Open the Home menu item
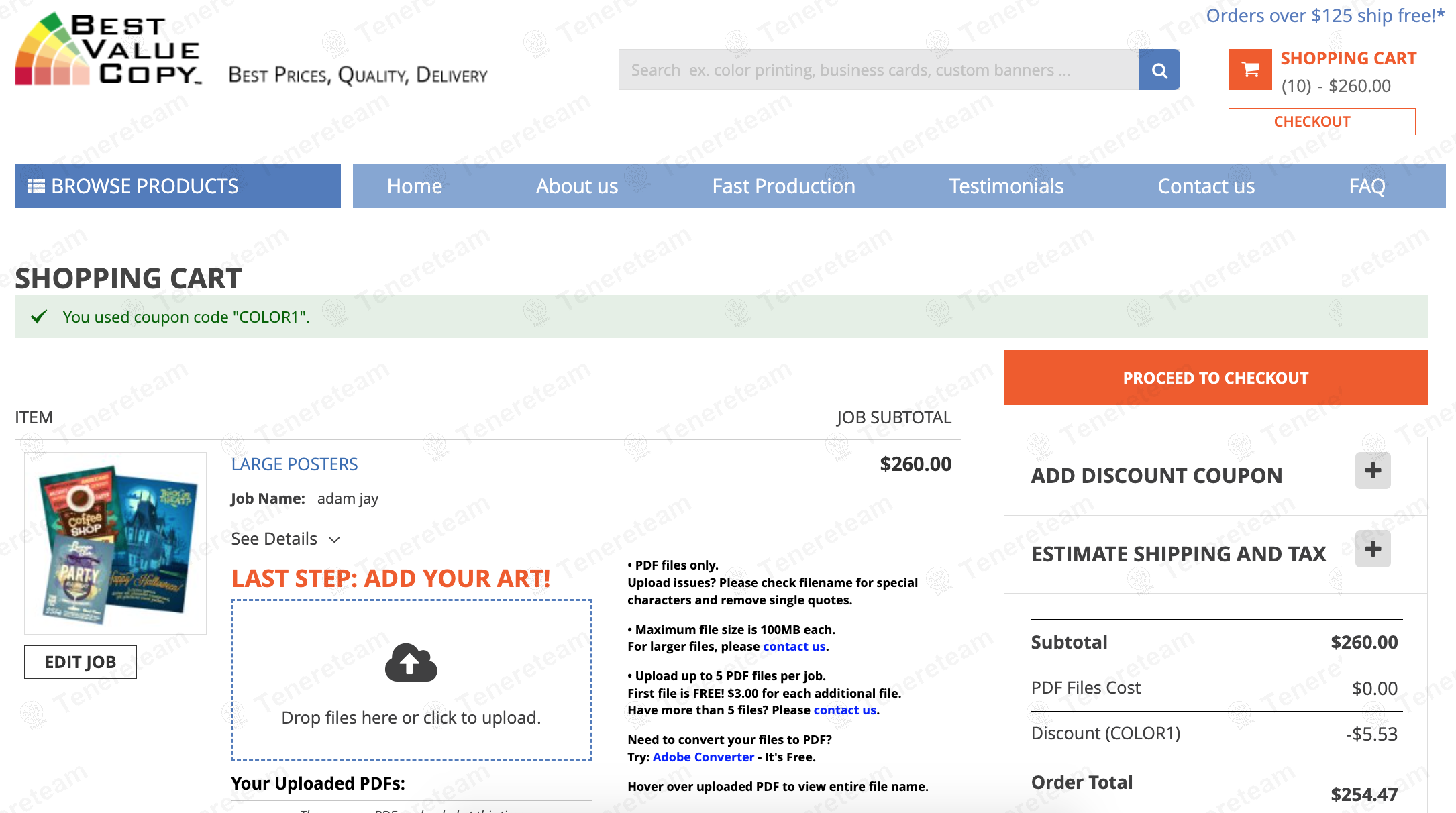1456x813 pixels. click(414, 186)
